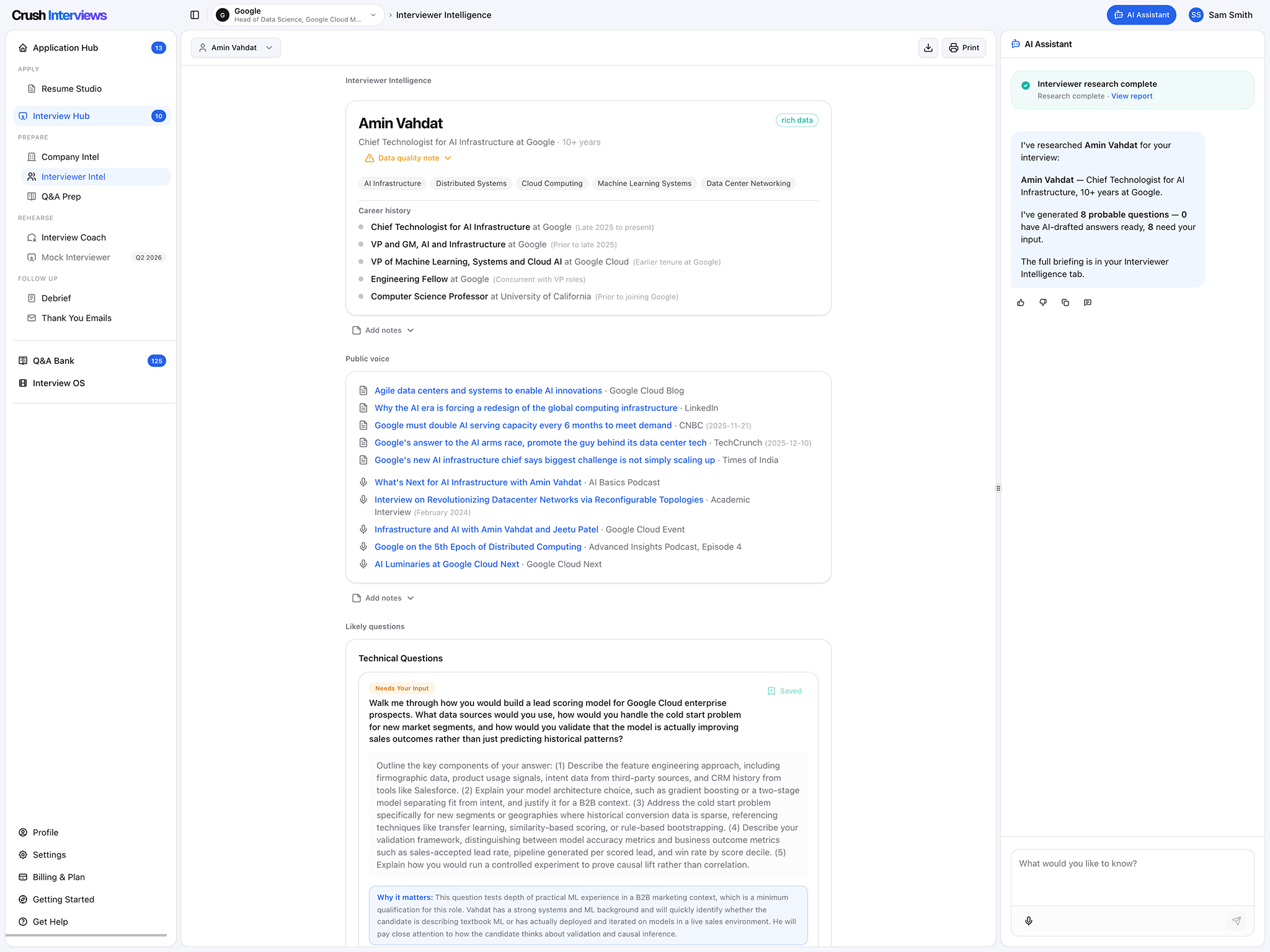Click the comment feedback icon
The image size is (1270, 952).
click(1088, 302)
